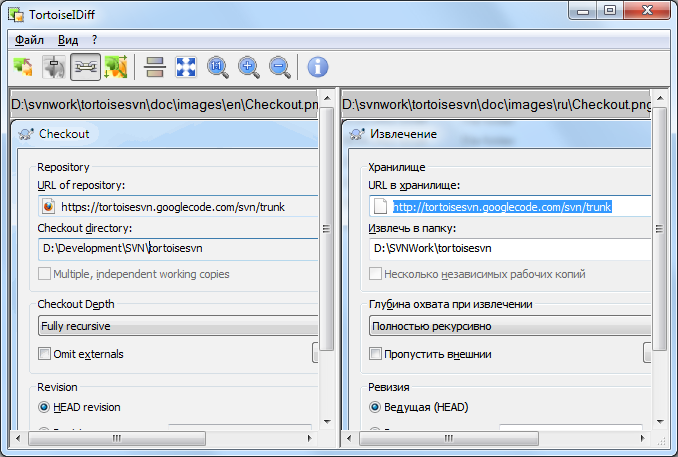The width and height of the screenshot is (678, 457).
Task: Click the blank page icon in URL в хранилище field
Action: click(380, 206)
